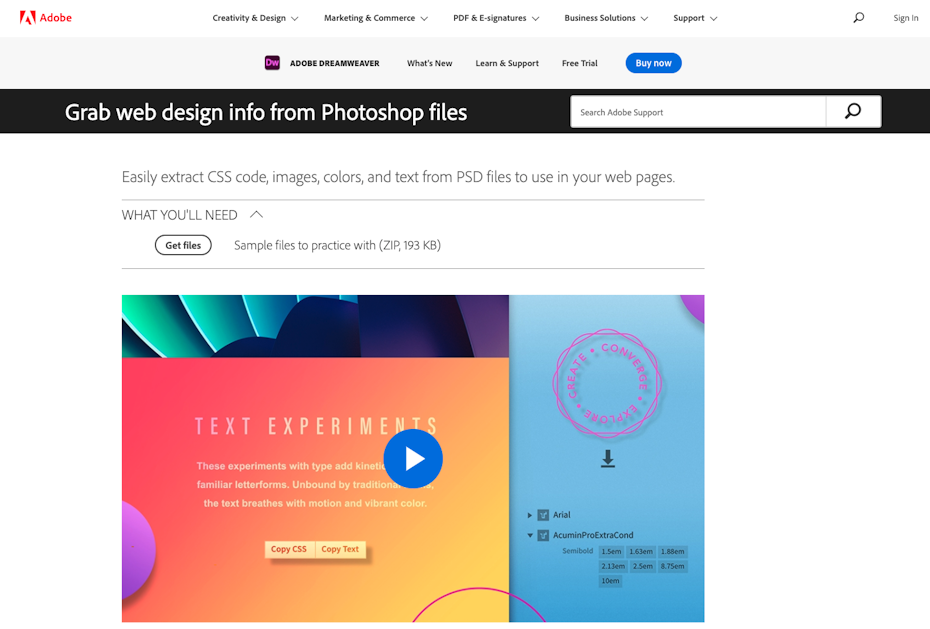Open the Creativity & Design dropdown

click(x=256, y=18)
